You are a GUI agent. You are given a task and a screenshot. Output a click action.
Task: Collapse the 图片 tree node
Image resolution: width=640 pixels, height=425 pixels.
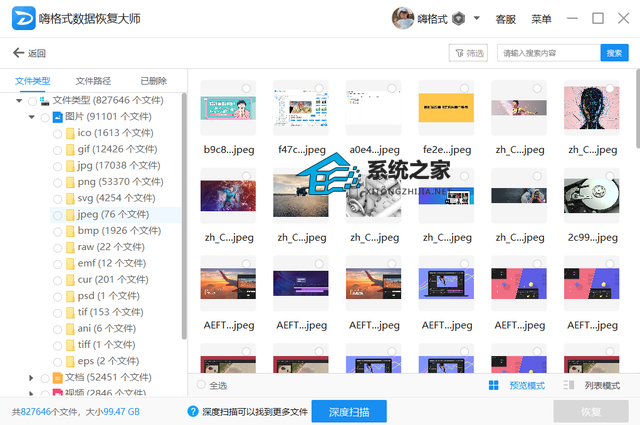32,117
